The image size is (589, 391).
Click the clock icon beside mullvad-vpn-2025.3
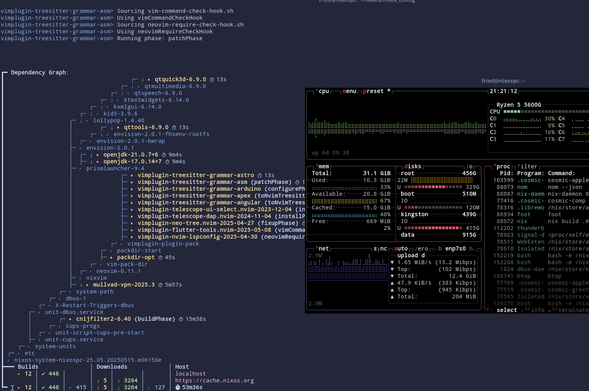[x=160, y=285]
